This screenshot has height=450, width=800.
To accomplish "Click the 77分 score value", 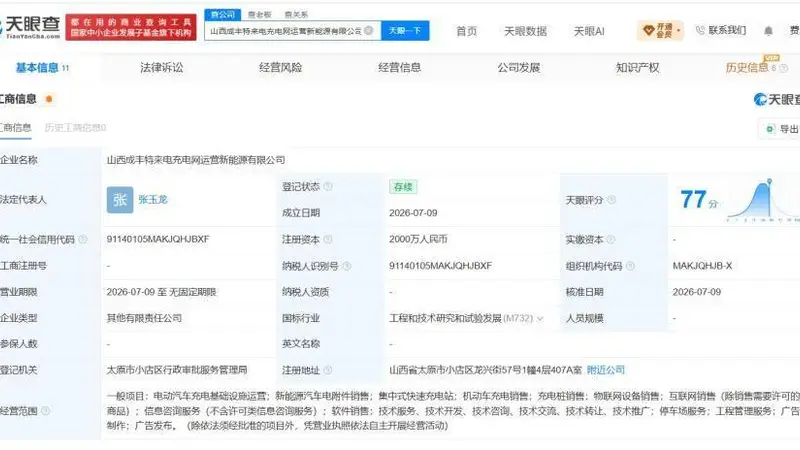I will click(698, 199).
